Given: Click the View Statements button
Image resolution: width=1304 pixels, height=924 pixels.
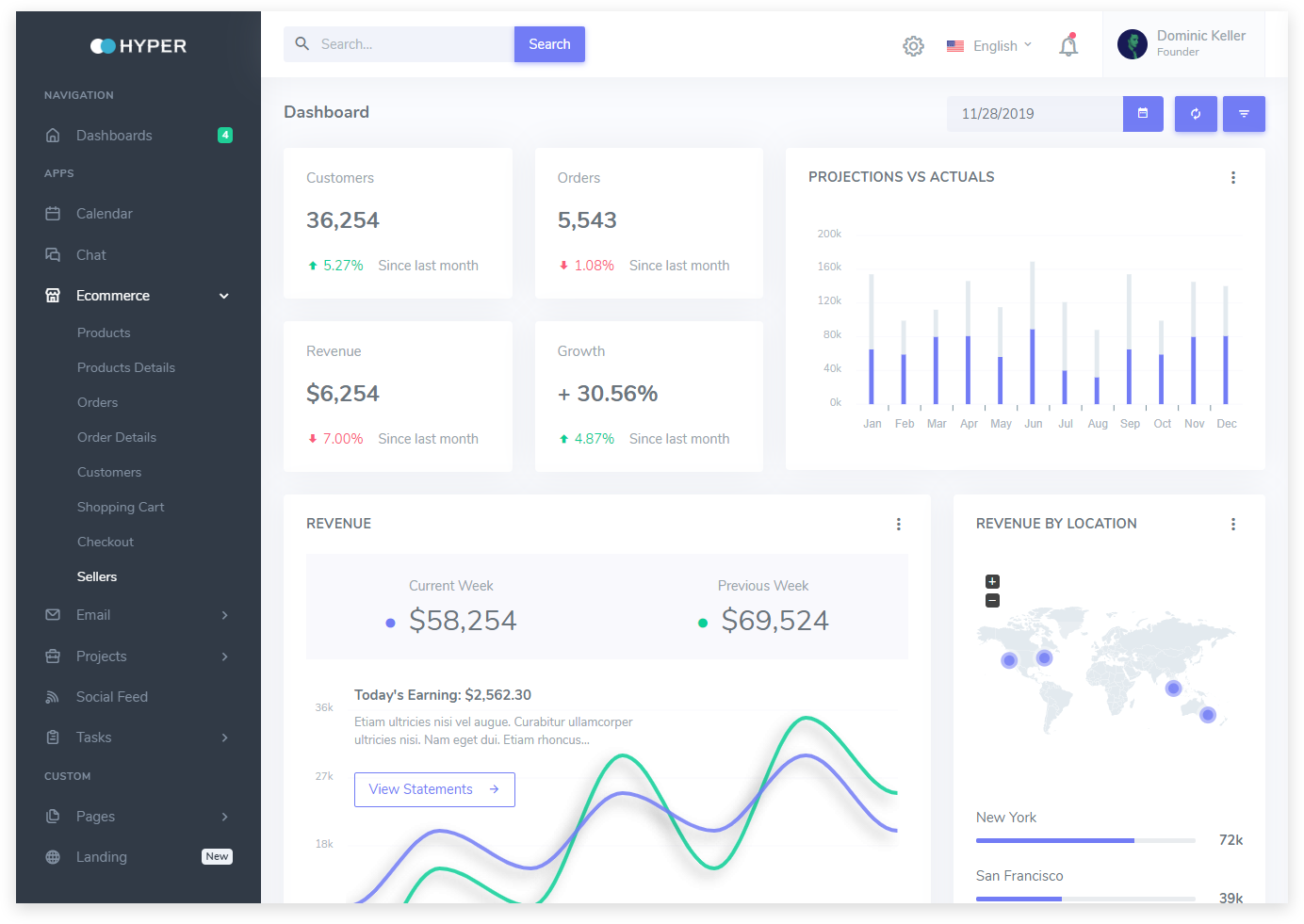Looking at the screenshot, I should coord(434,789).
